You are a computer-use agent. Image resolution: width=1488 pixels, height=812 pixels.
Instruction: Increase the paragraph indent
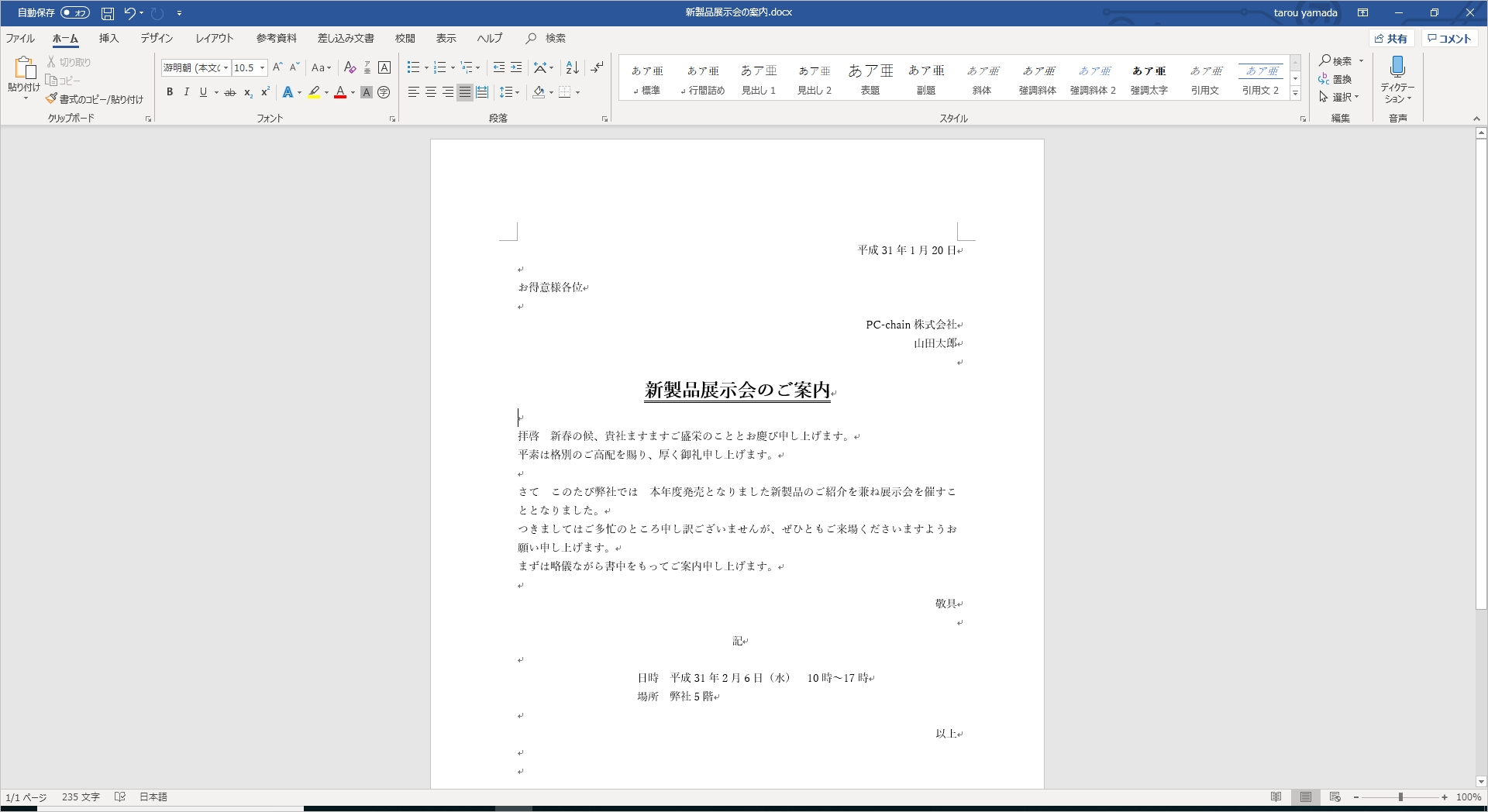516,67
